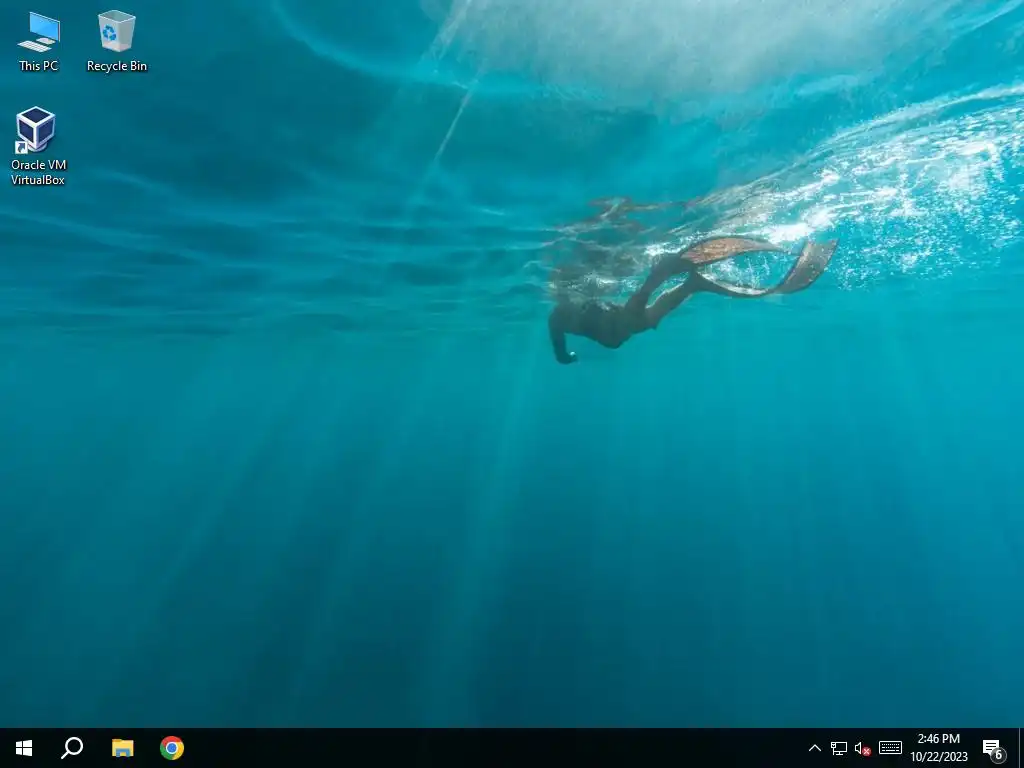This screenshot has width=1024, height=768.
Task: Click the Show desktop sliver at the taskbar edge
Action: click(x=1021, y=748)
